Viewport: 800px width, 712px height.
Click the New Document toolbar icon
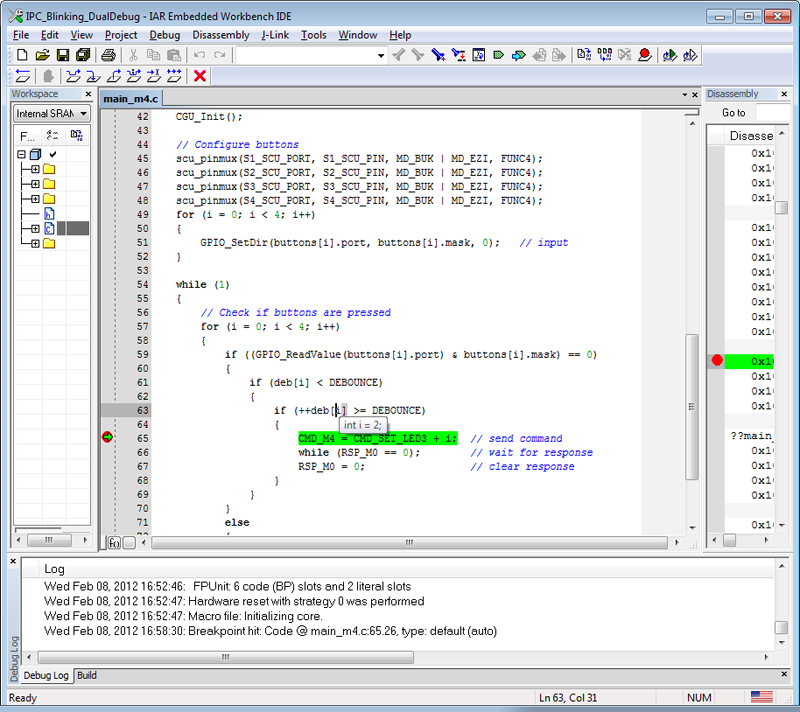coord(22,55)
